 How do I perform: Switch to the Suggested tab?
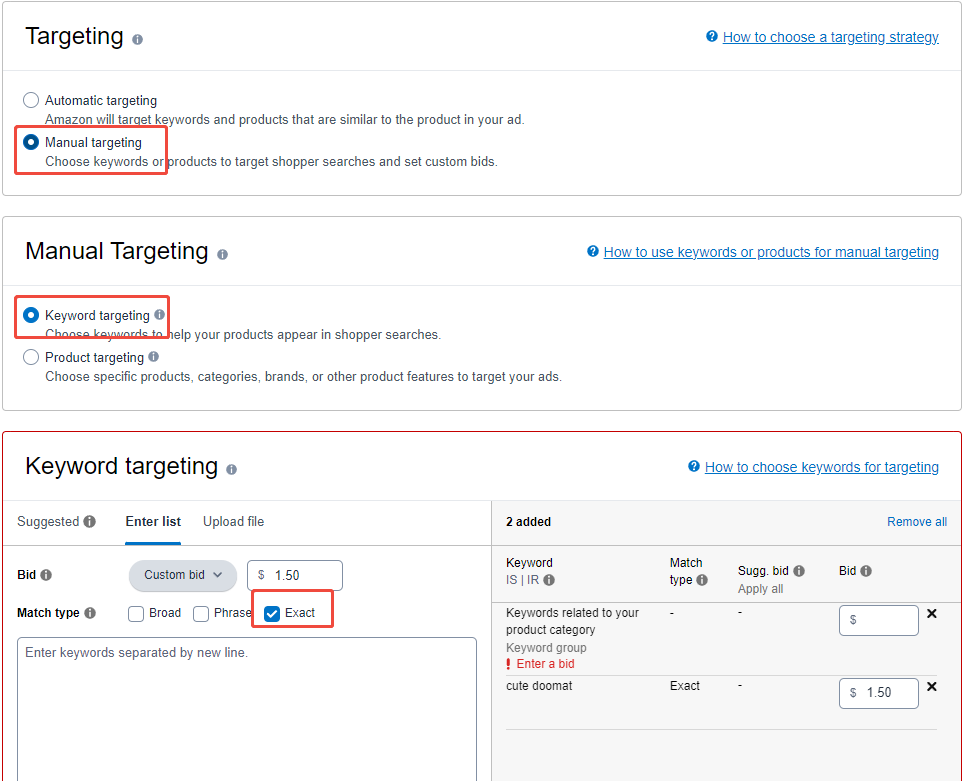point(48,522)
